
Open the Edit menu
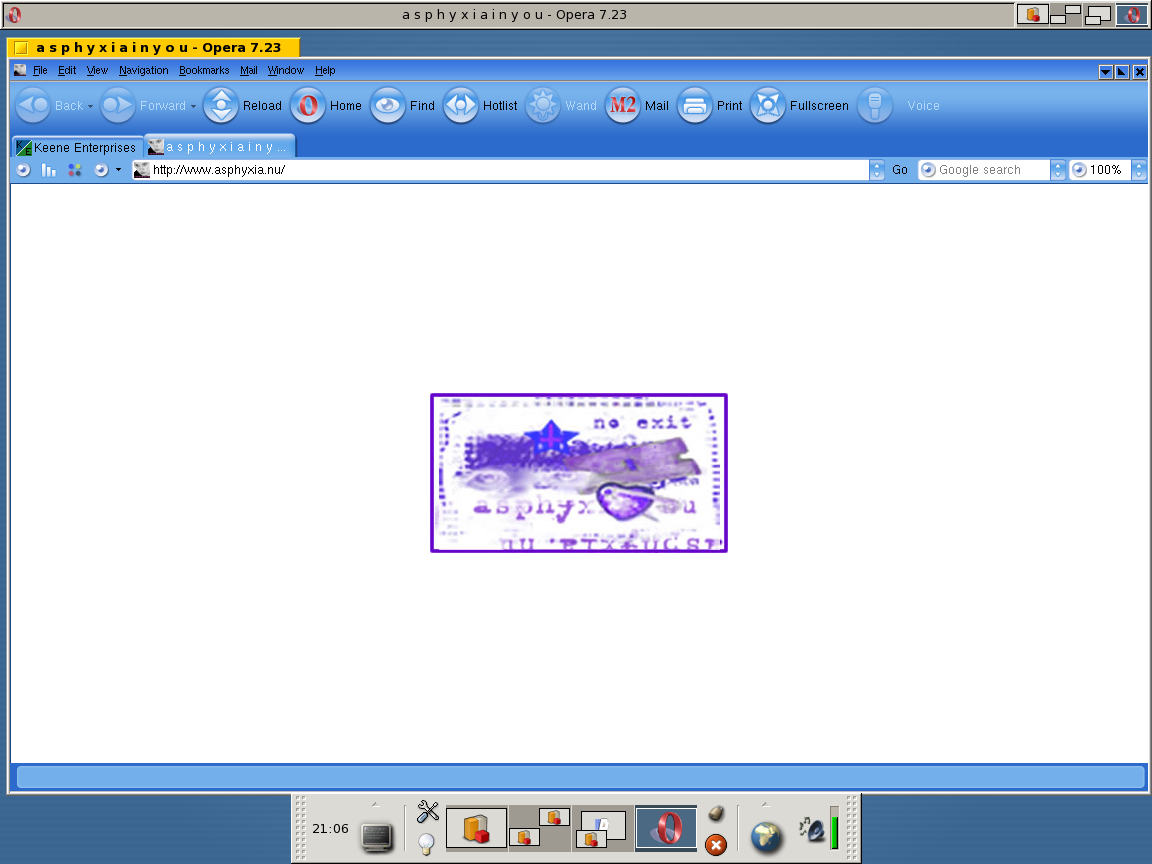pos(67,71)
